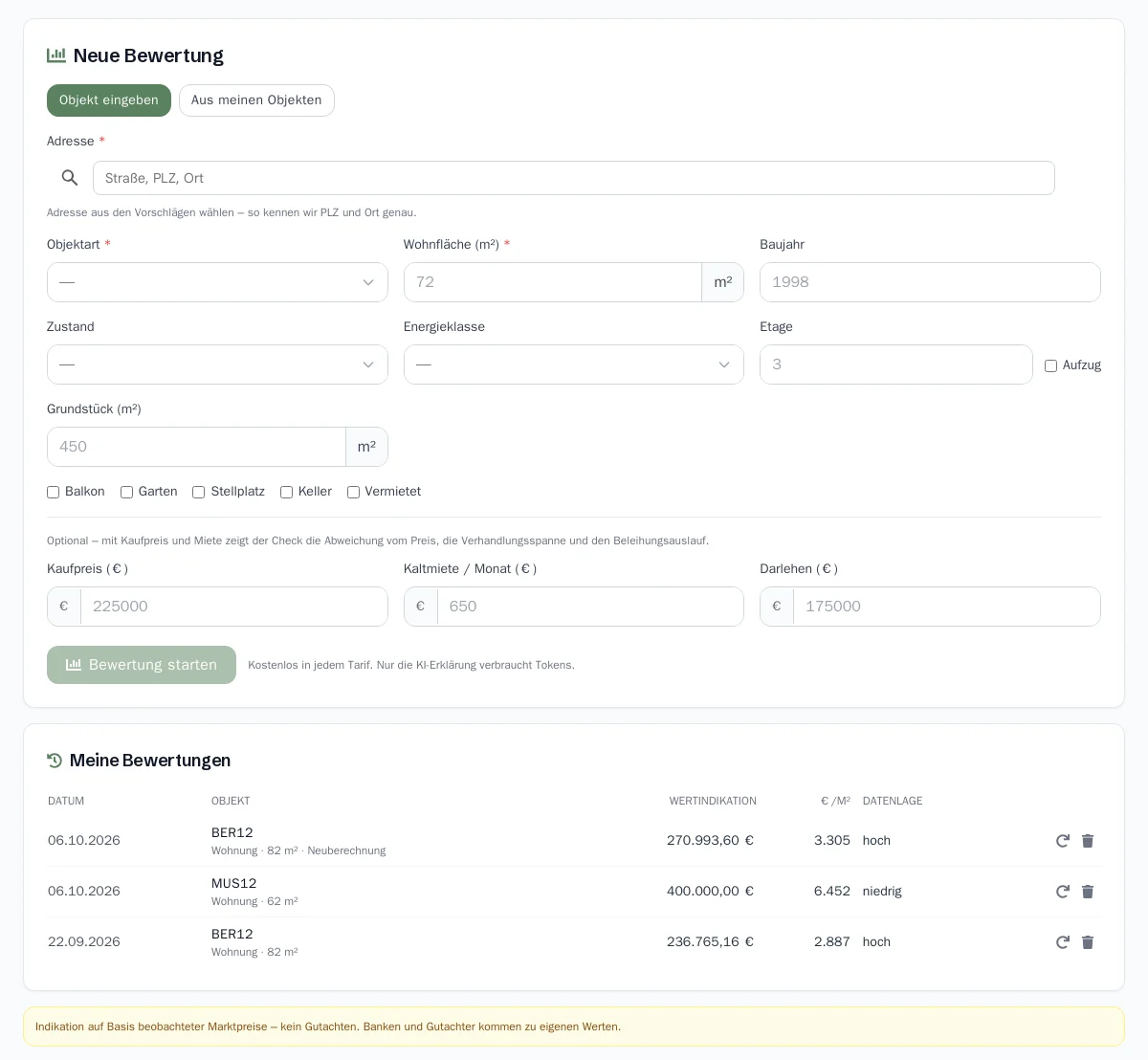Click the value 400.000,00 €

coord(710,892)
